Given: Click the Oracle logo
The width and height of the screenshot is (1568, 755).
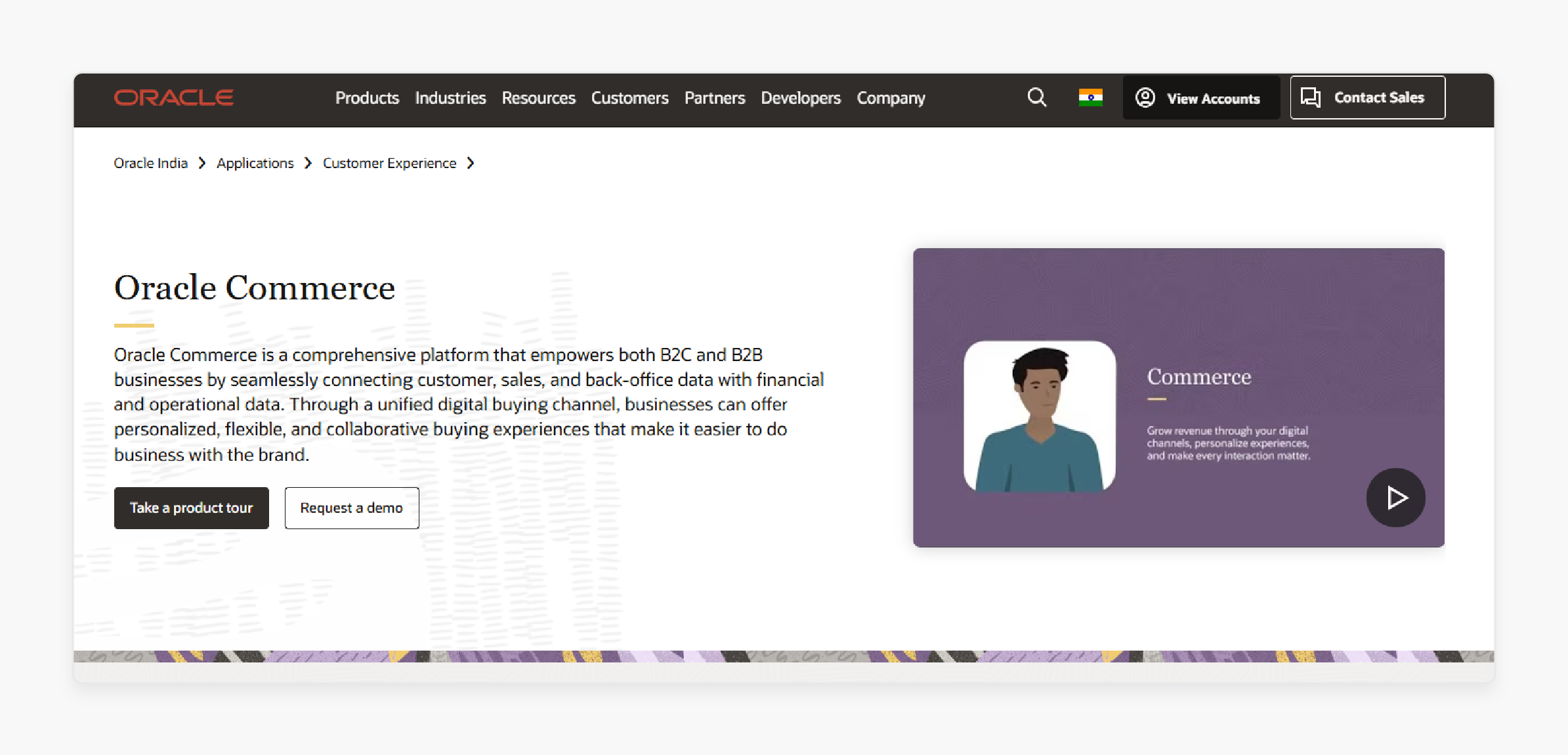Looking at the screenshot, I should pyautogui.click(x=174, y=98).
